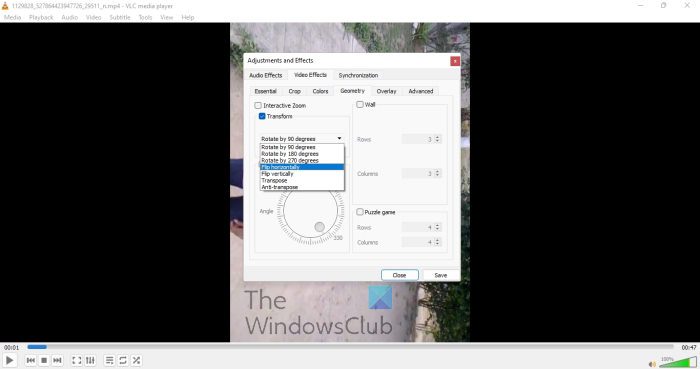The image size is (700, 369).
Task: Toggle the loop repeat icon
Action: tap(123, 360)
